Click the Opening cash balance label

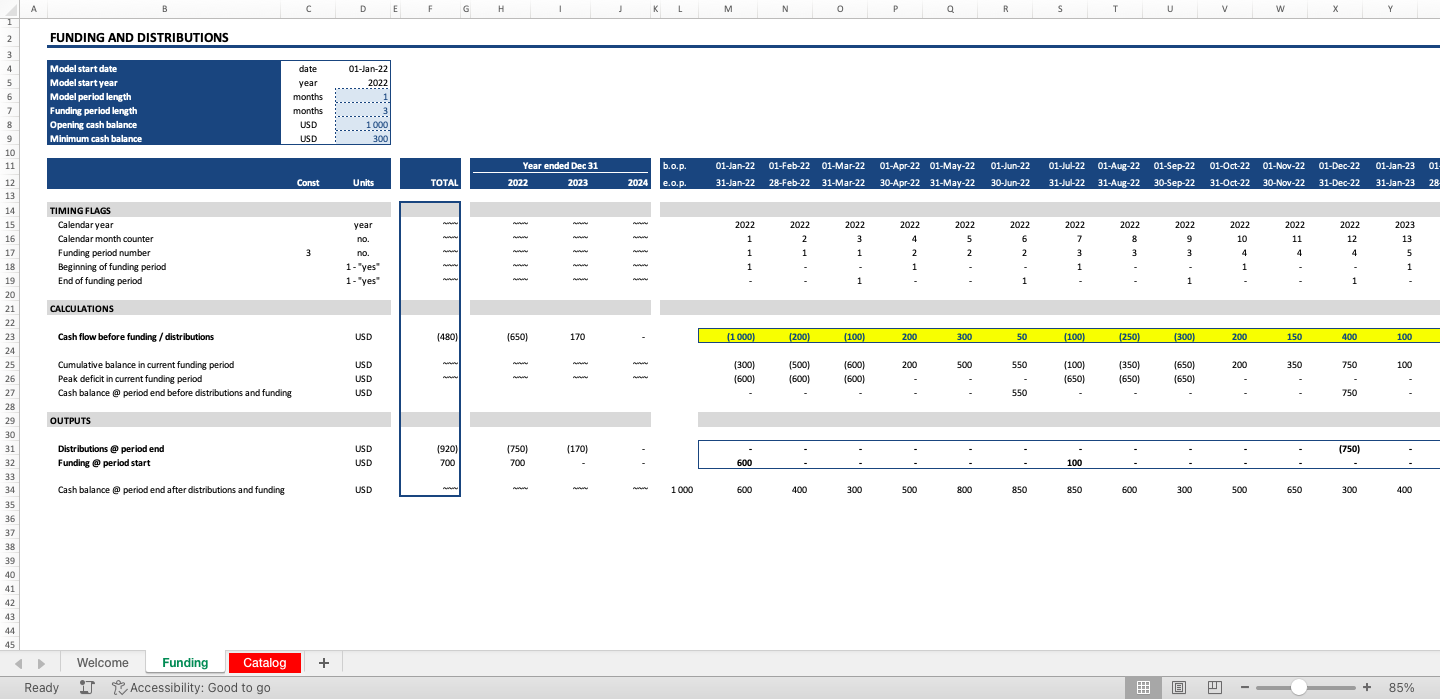click(x=165, y=125)
